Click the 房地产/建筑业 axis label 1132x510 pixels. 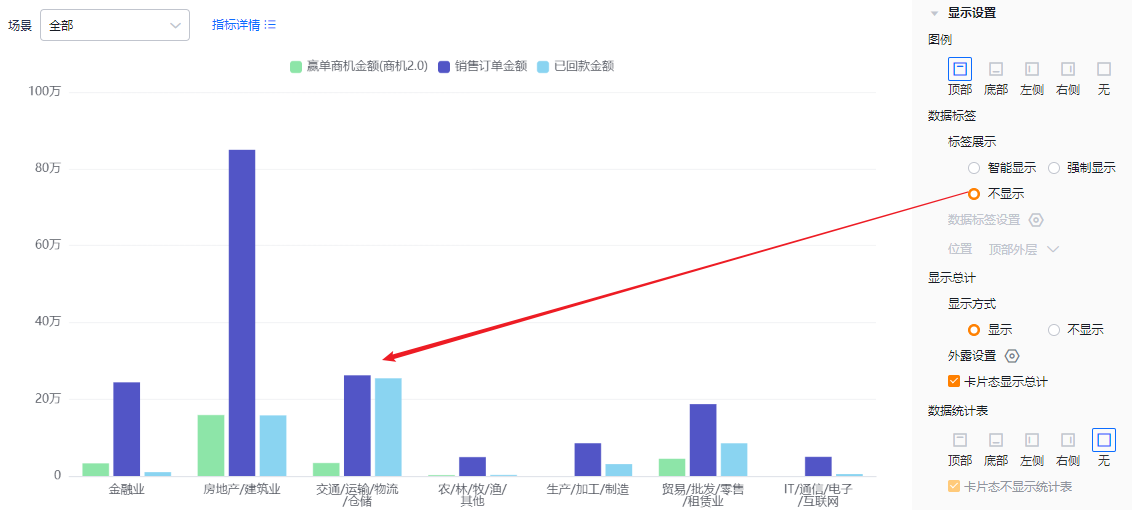click(x=242, y=489)
